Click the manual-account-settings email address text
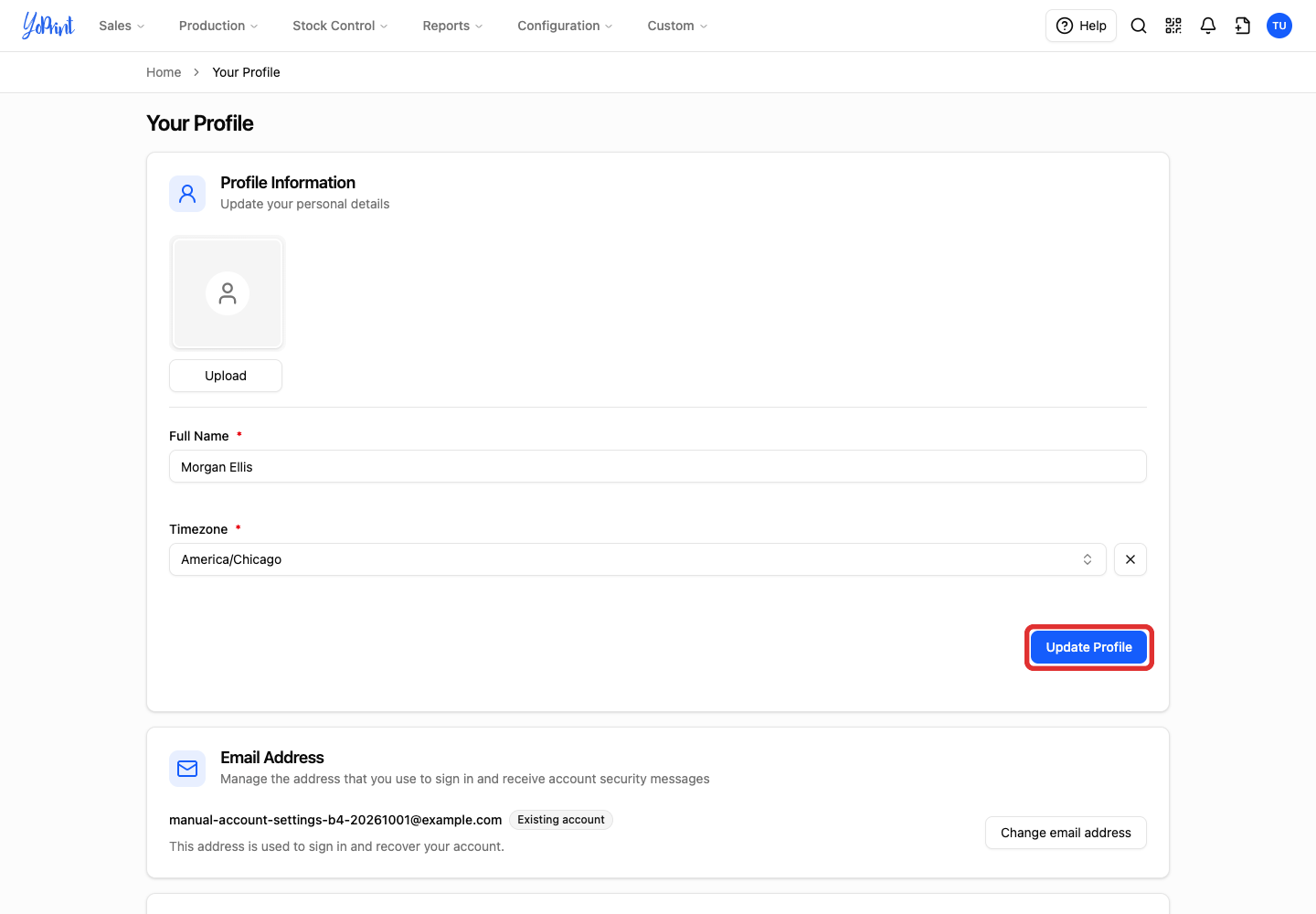1316x914 pixels. (x=335, y=820)
